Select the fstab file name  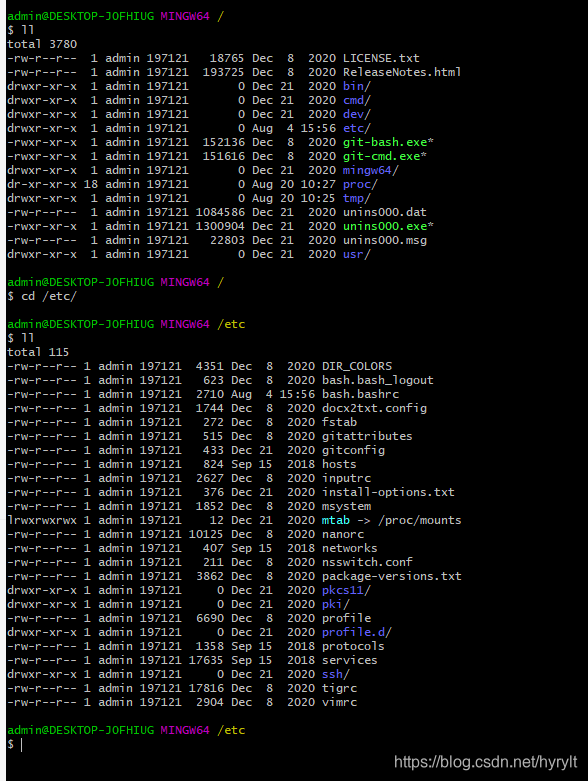339,422
